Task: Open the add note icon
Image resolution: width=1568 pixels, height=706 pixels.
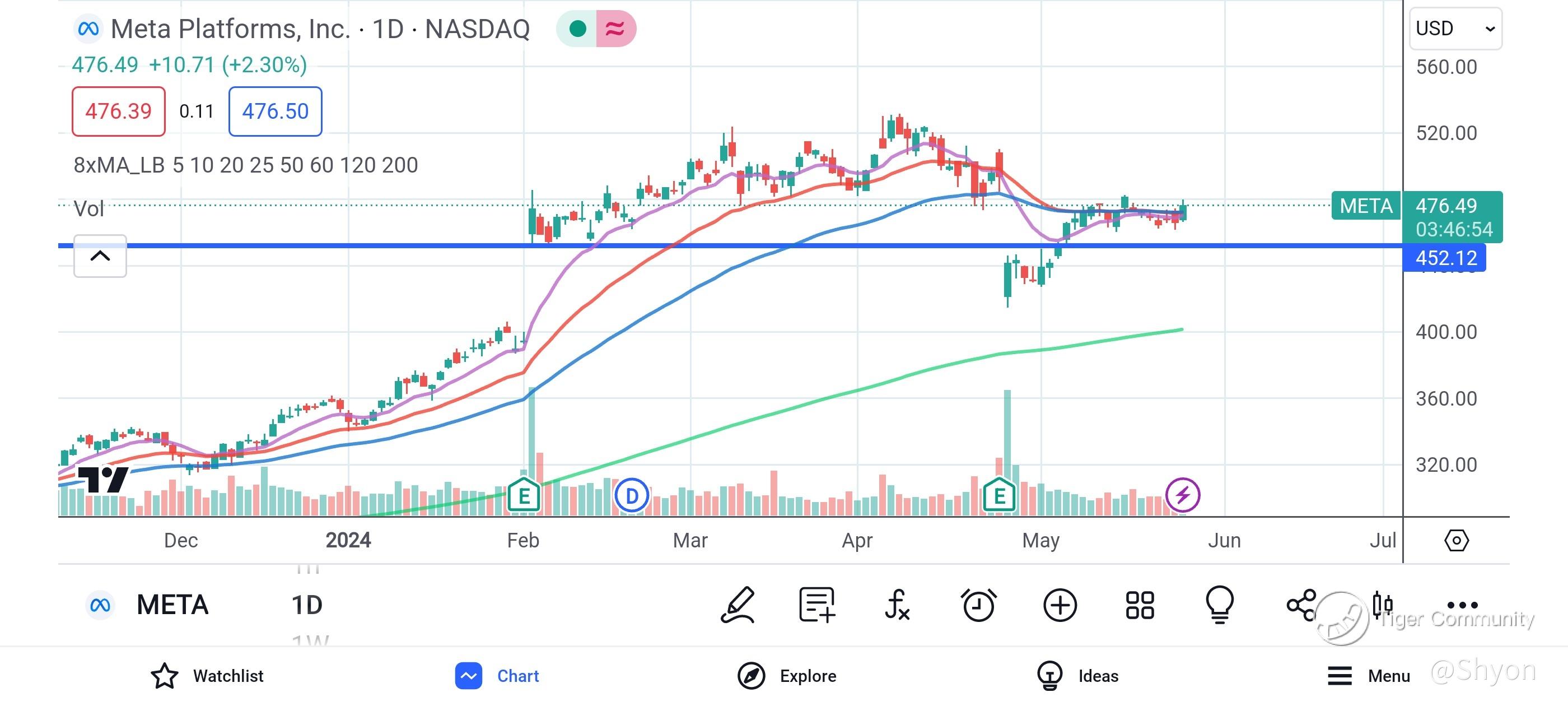Action: tap(817, 605)
